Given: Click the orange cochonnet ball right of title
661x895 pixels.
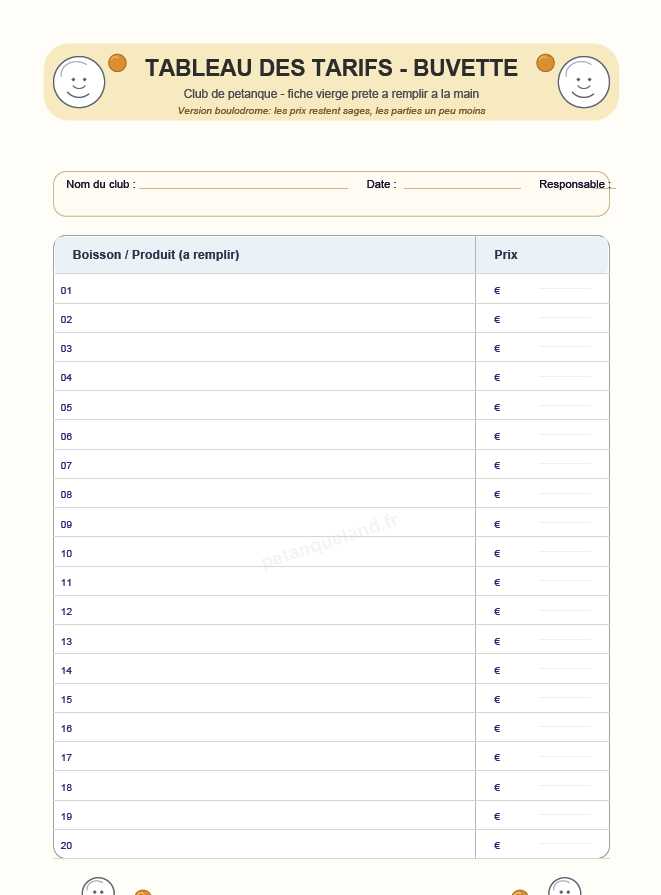Looking at the screenshot, I should click(x=545, y=63).
